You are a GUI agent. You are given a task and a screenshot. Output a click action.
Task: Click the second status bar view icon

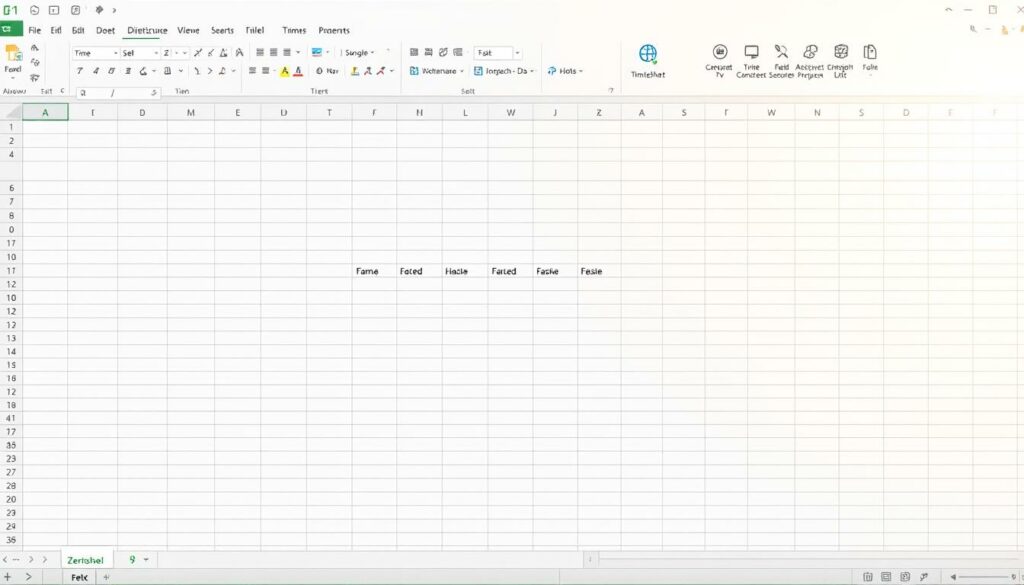pos(886,577)
